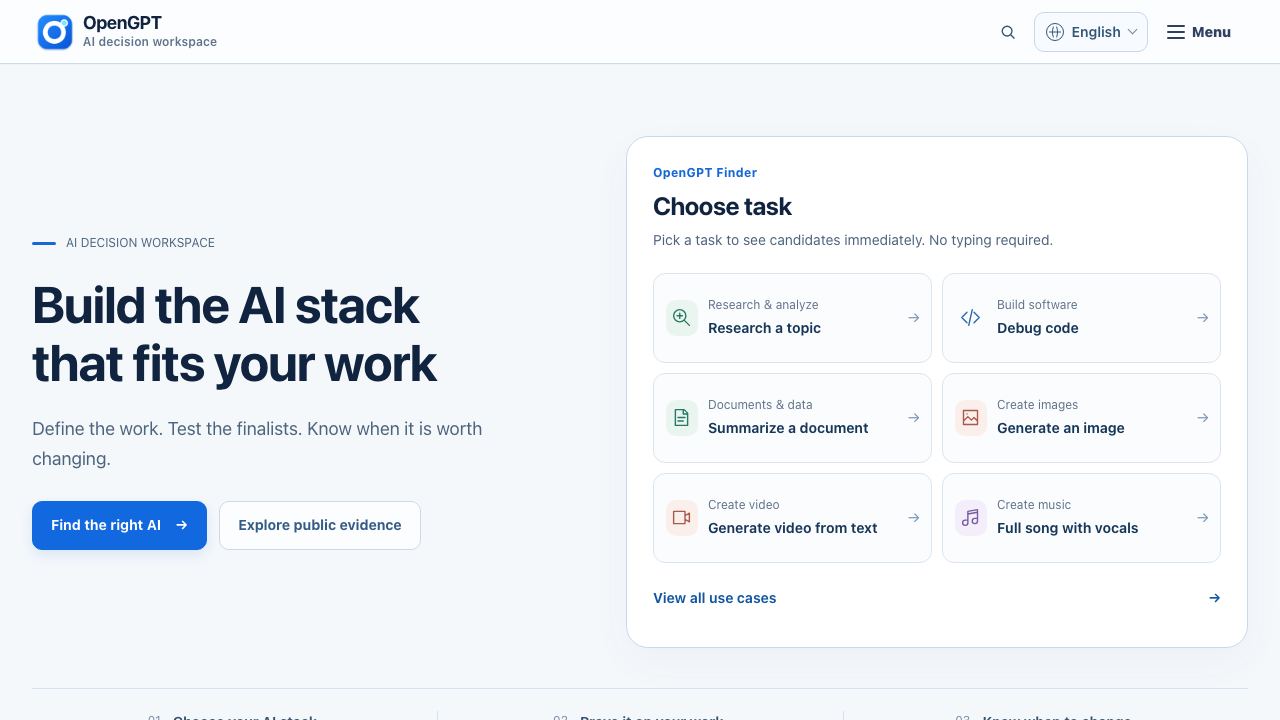Screen dimensions: 1280x720
Task: Click the OpenGPT Finder label
Action: point(705,173)
